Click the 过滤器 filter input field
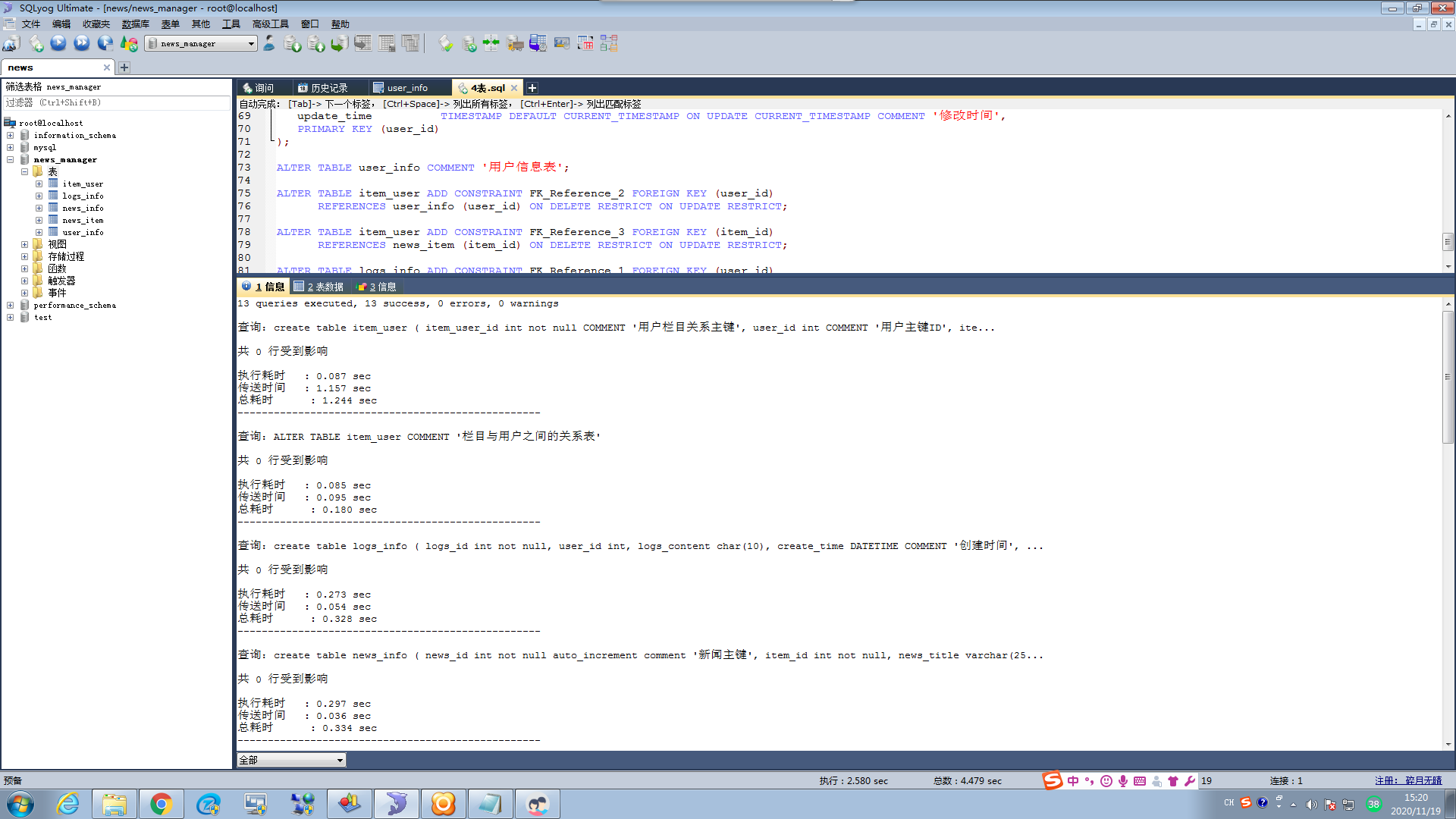Viewport: 1456px width, 819px height. 117,102
